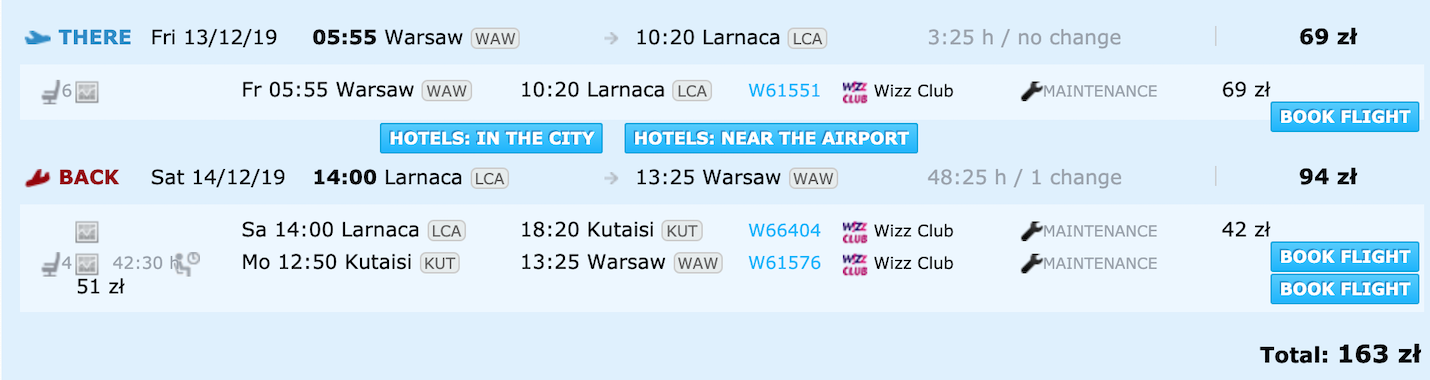This screenshot has height=380, width=1430.
Task: Open flight number W66404 link
Action: click(784, 231)
